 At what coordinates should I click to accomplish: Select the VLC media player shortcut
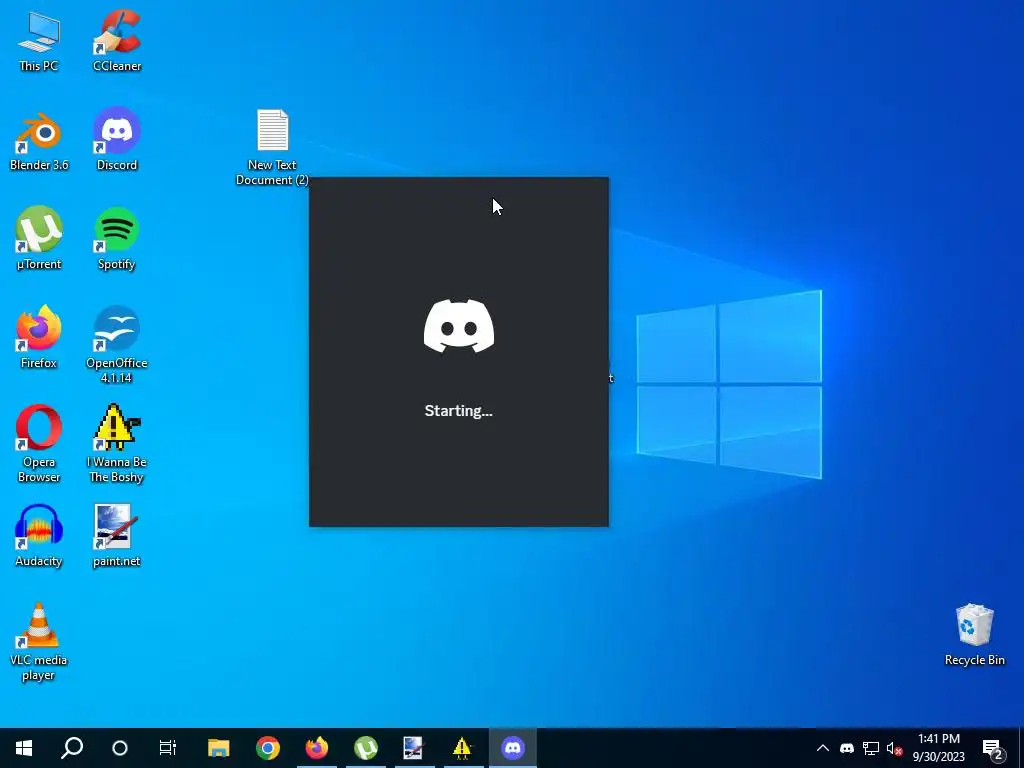tap(39, 643)
